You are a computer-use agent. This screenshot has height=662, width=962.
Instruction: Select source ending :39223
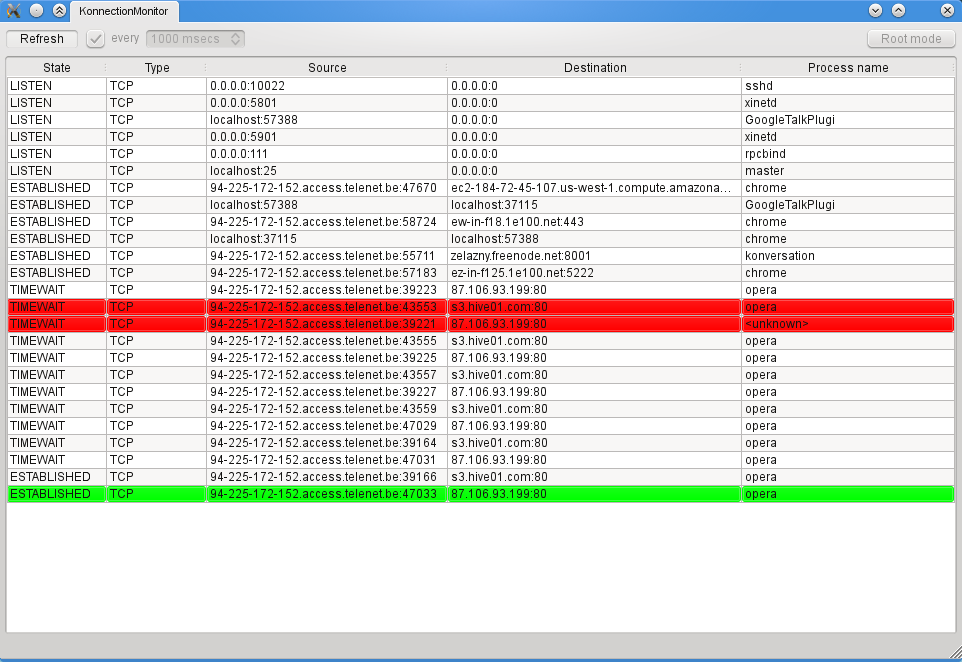(x=327, y=290)
